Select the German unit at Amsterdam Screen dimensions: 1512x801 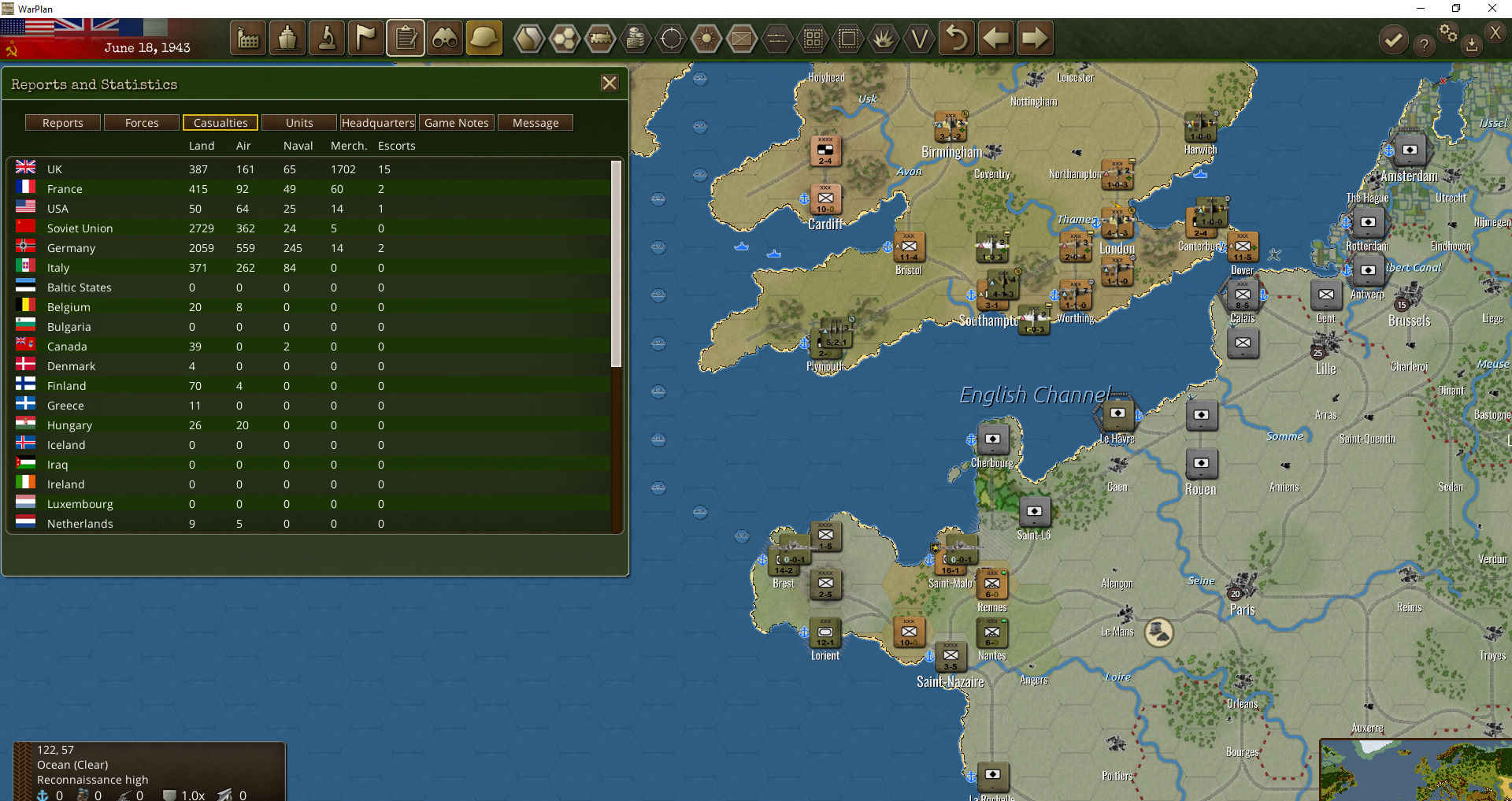(1410, 150)
